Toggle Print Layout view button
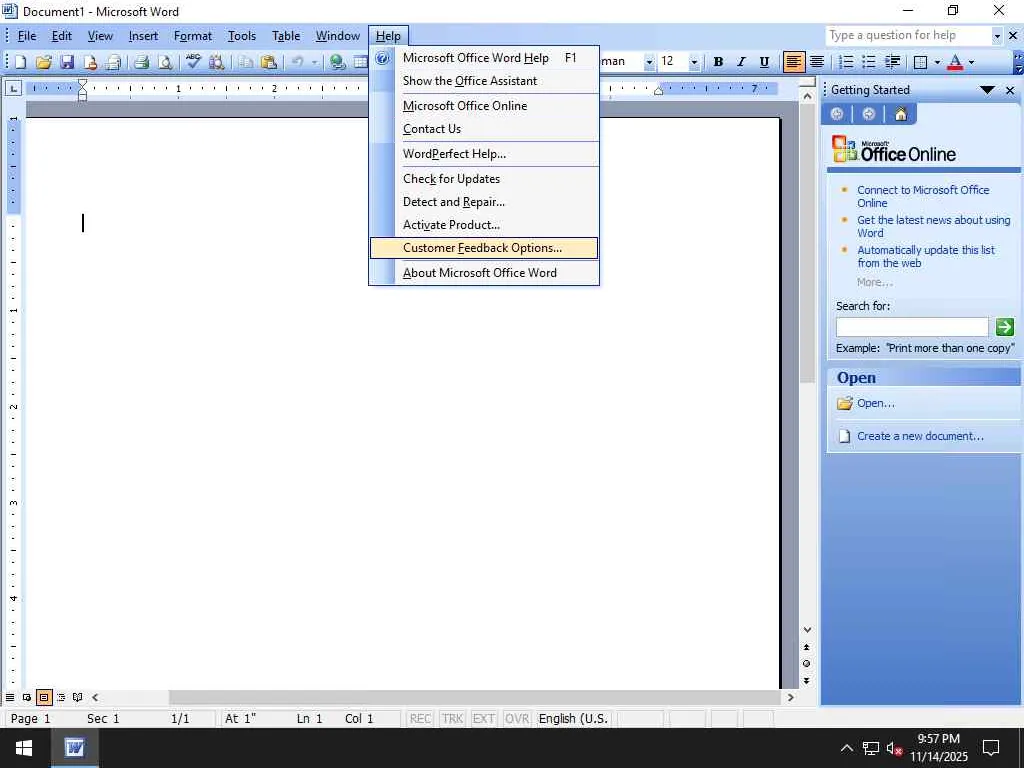This screenshot has width=1024, height=768. [x=44, y=697]
